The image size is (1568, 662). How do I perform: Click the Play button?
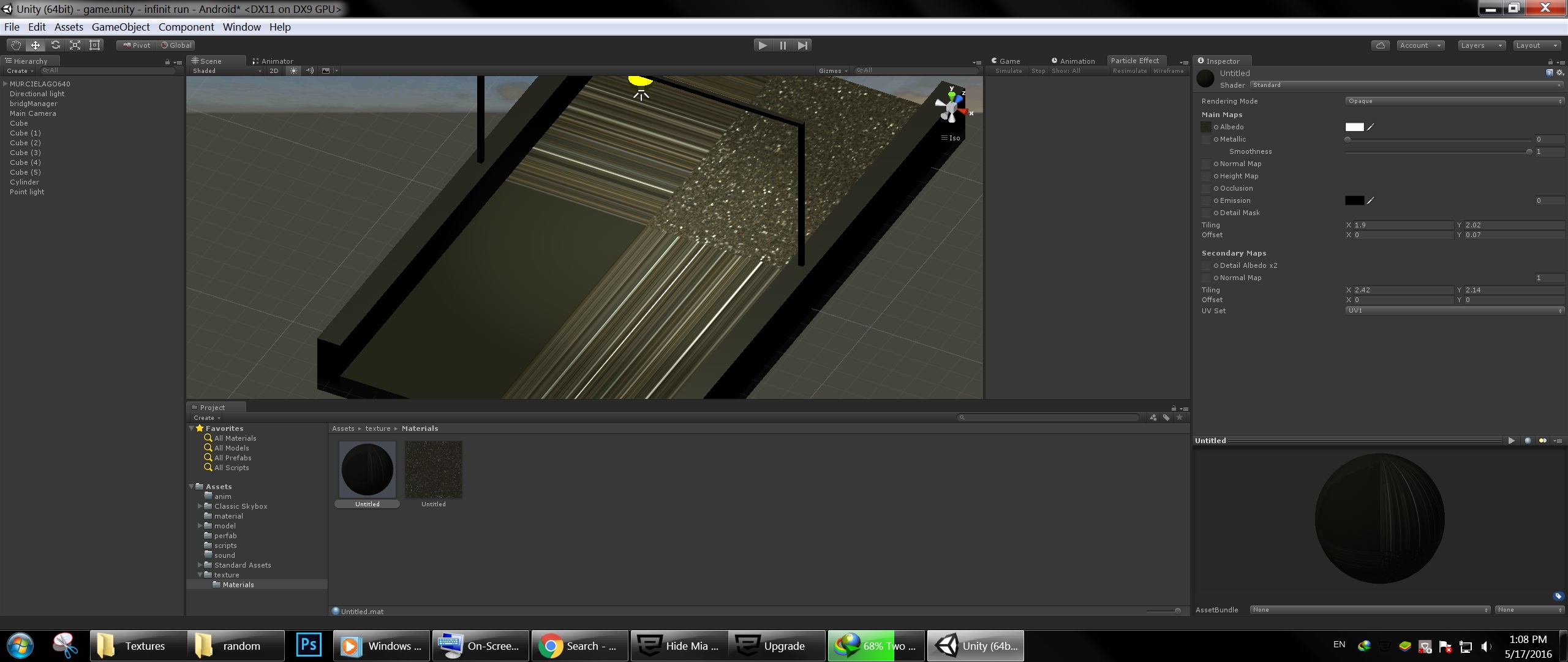[x=763, y=45]
